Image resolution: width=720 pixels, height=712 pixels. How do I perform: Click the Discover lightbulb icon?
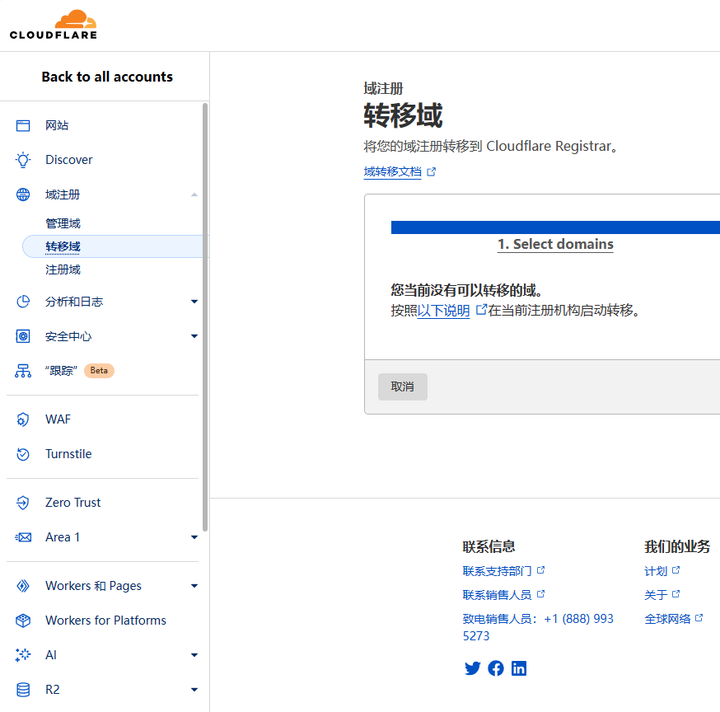point(23,160)
